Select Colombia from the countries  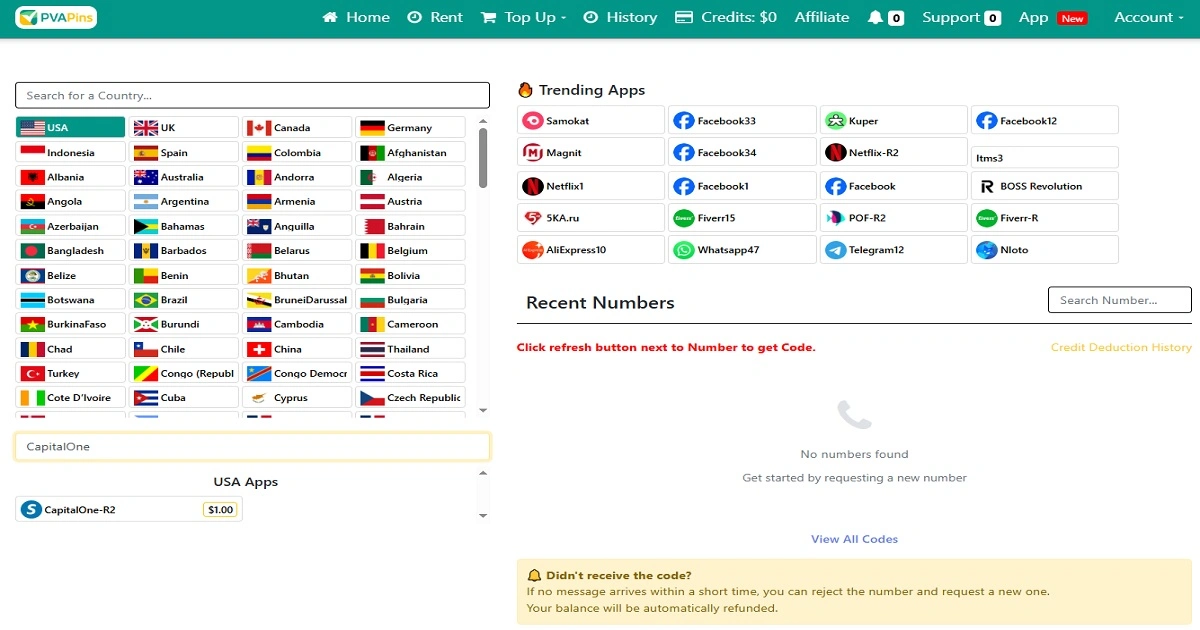297,152
